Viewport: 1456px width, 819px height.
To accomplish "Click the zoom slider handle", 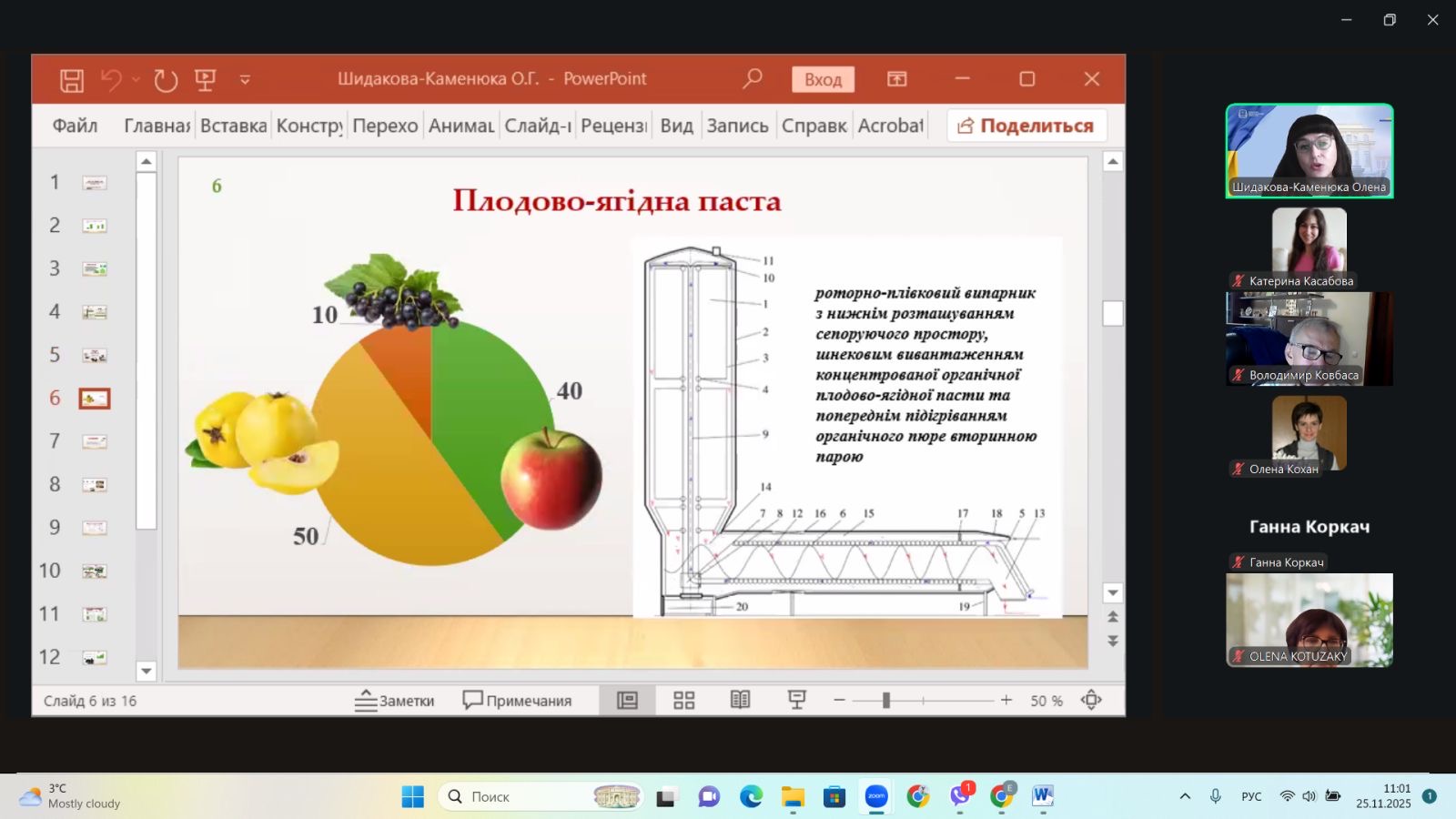I will tap(885, 700).
